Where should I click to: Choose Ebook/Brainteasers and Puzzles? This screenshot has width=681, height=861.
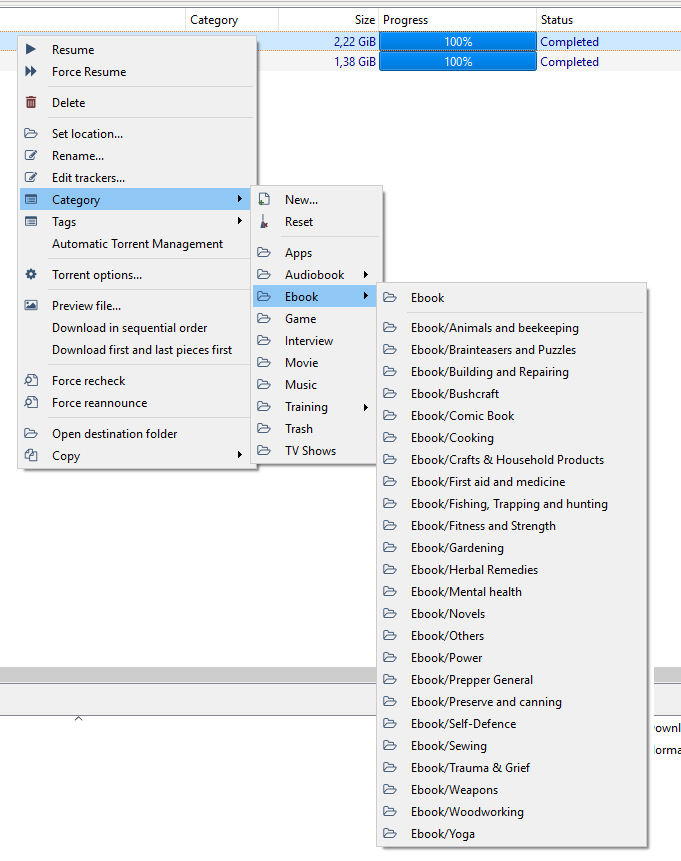(512, 350)
